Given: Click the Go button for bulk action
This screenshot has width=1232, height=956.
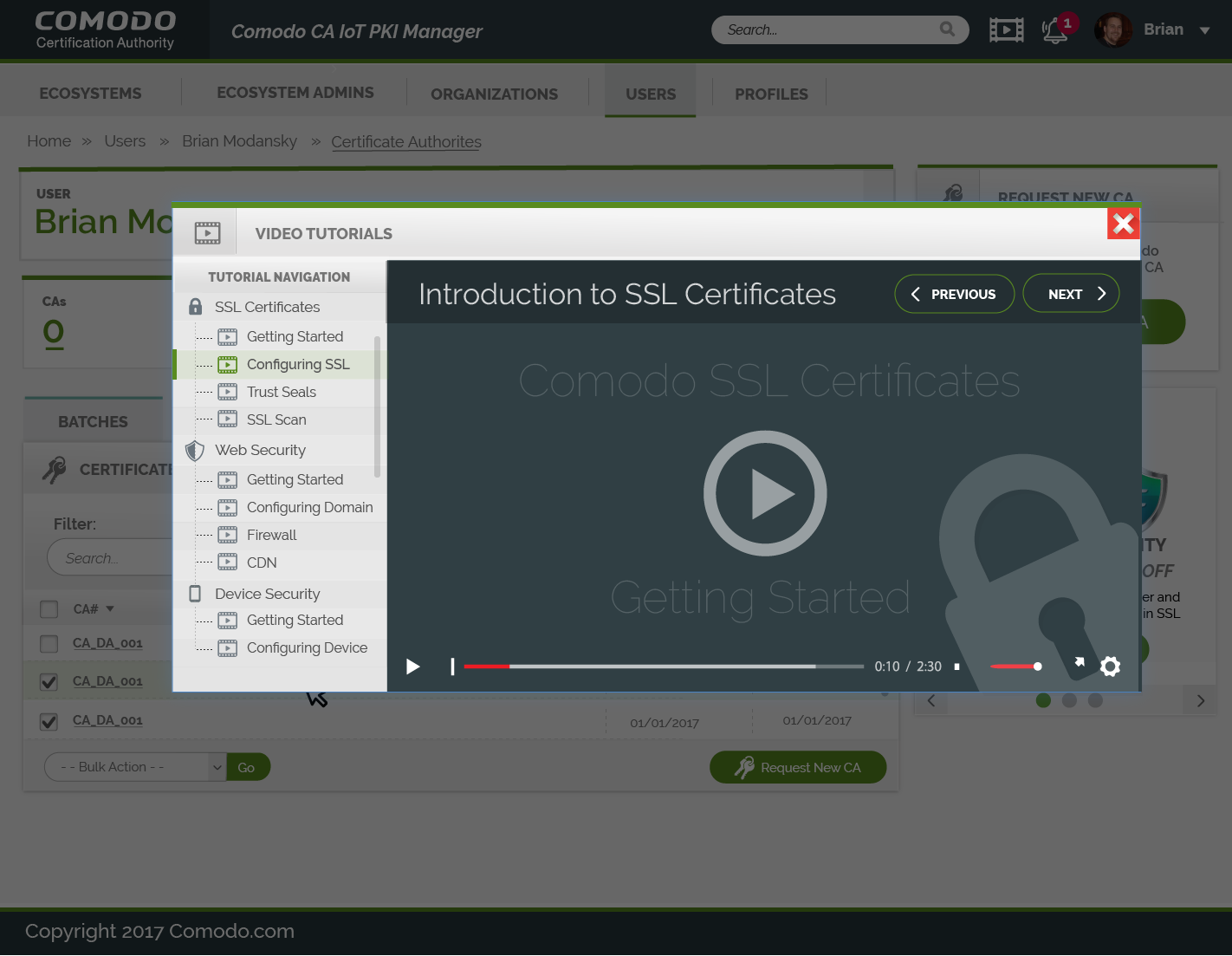Looking at the screenshot, I should [248, 767].
